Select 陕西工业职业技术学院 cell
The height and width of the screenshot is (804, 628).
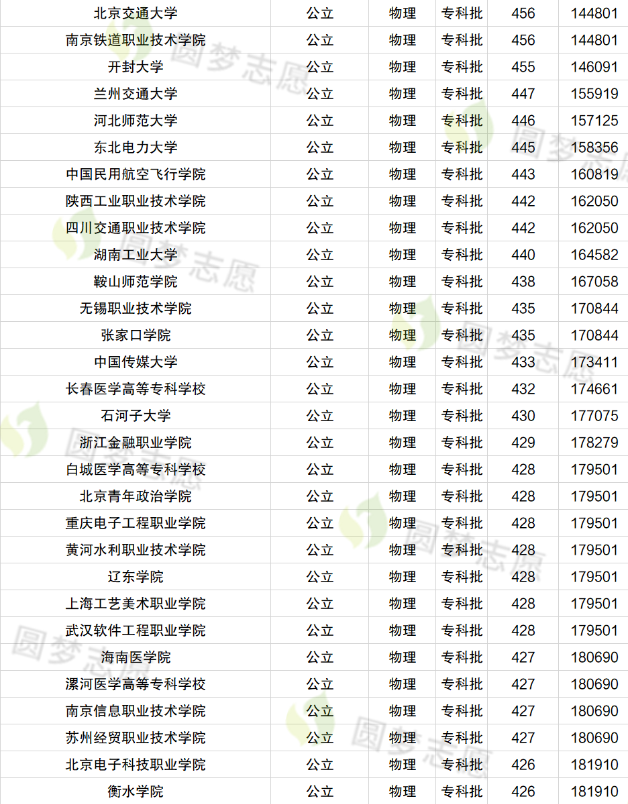(x=135, y=201)
